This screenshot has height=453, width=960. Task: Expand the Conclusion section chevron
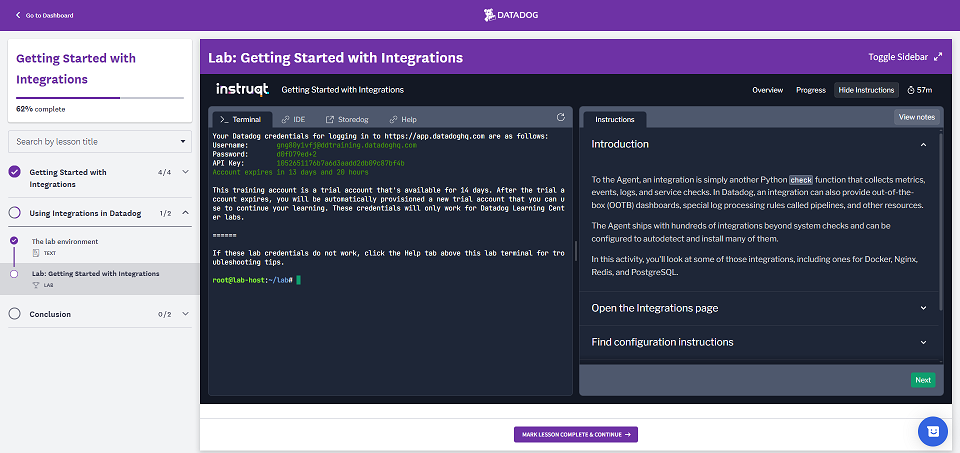pyautogui.click(x=186, y=314)
